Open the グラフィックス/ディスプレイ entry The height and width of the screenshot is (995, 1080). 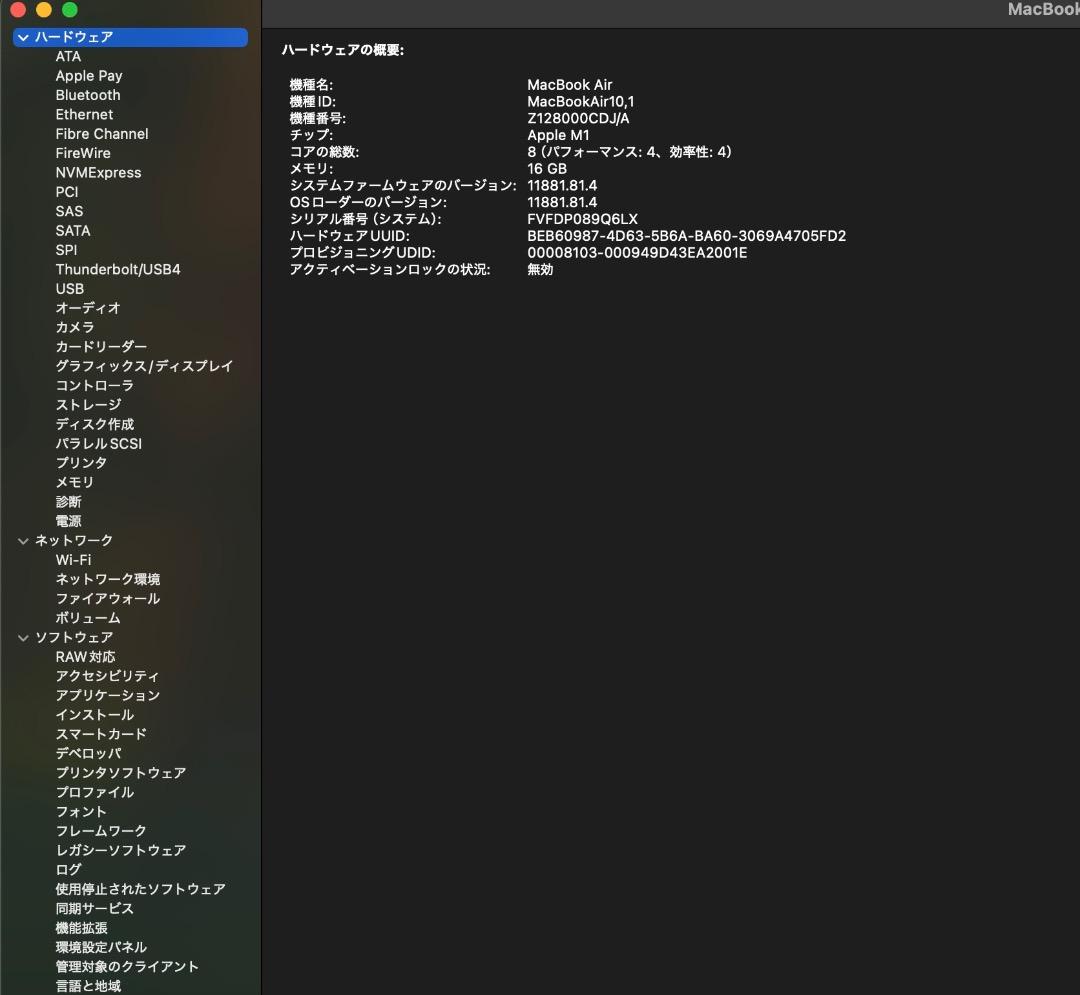tap(144, 366)
